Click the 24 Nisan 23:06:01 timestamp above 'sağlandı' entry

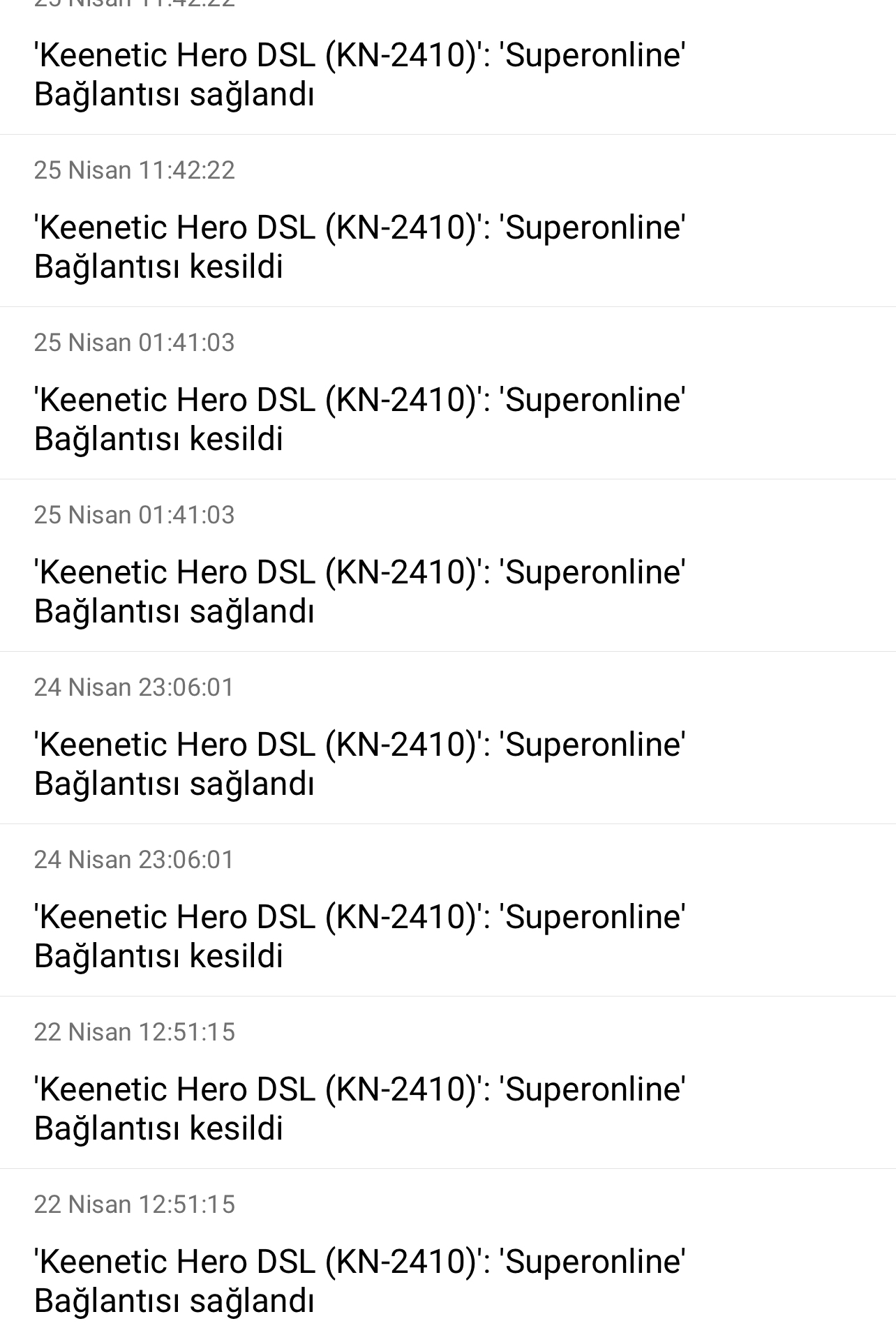coord(134,687)
